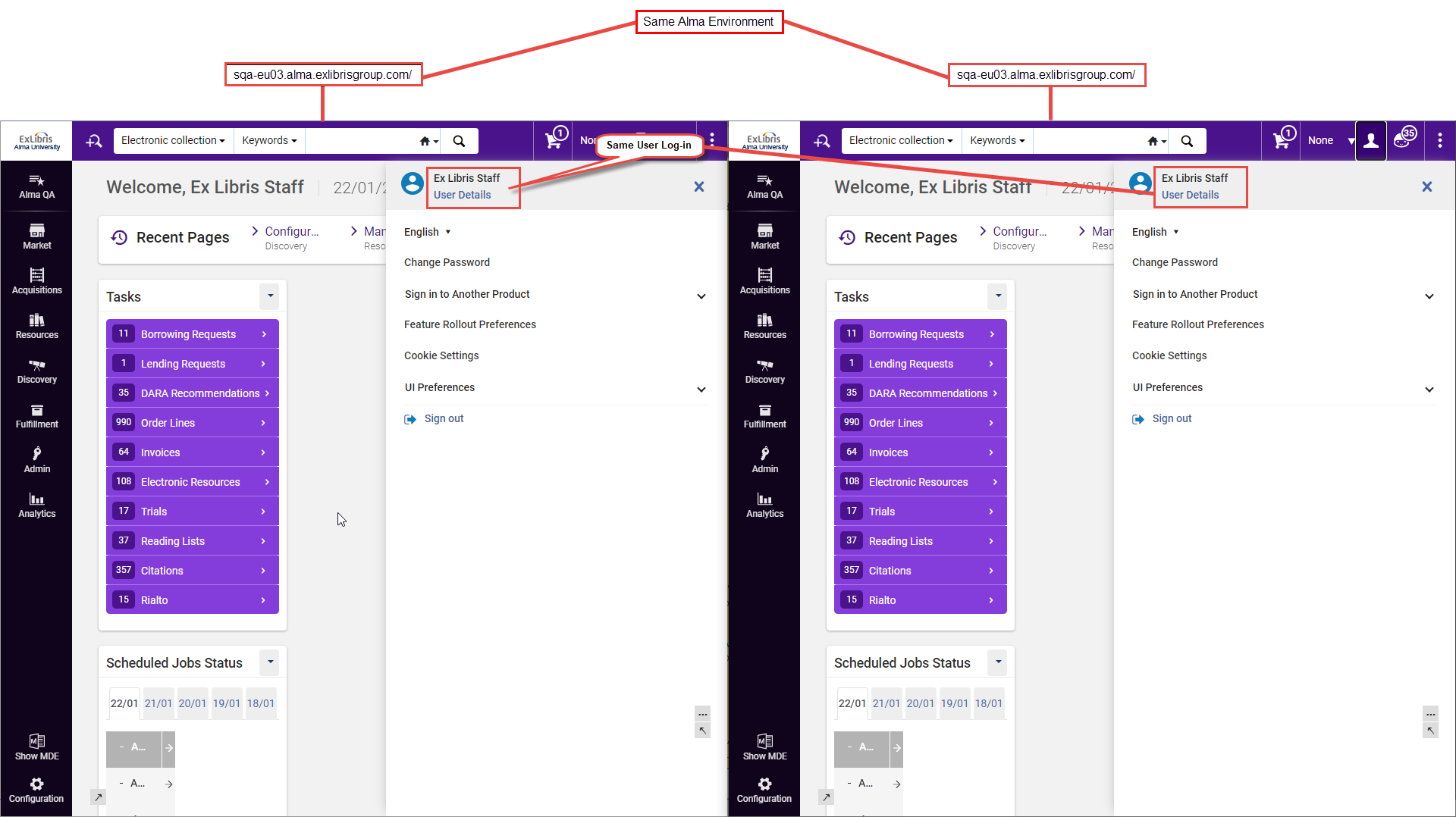Click User Details link in left panel
The width and height of the screenshot is (1456, 817).
[462, 196]
